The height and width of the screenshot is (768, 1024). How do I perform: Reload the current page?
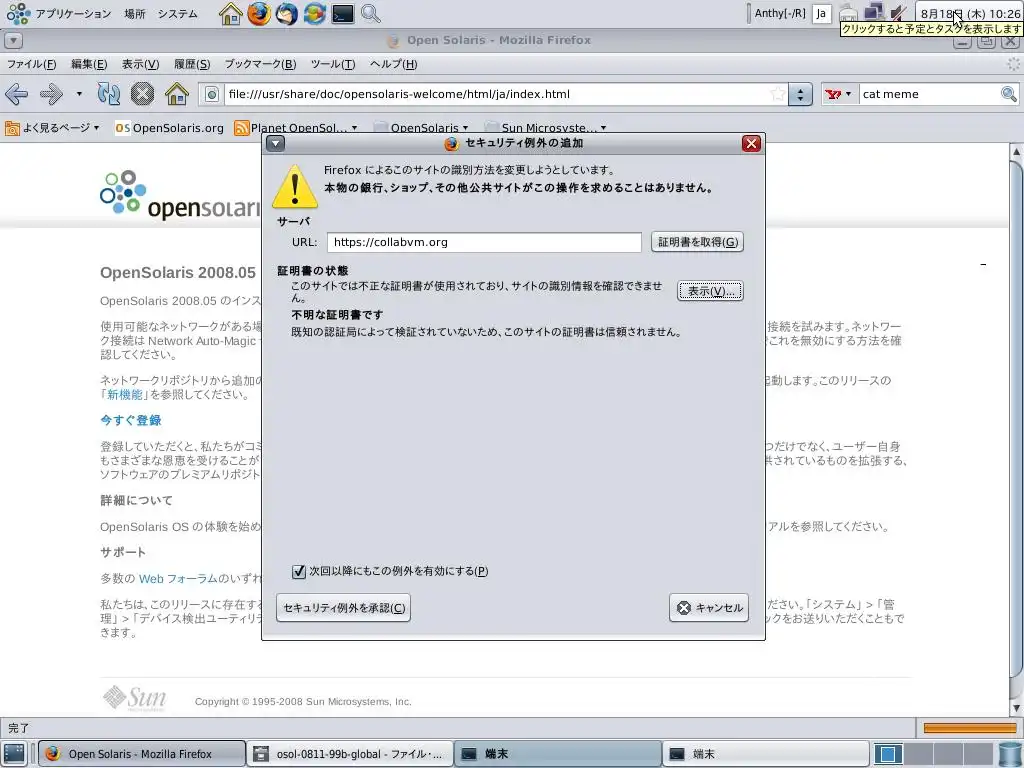(108, 94)
